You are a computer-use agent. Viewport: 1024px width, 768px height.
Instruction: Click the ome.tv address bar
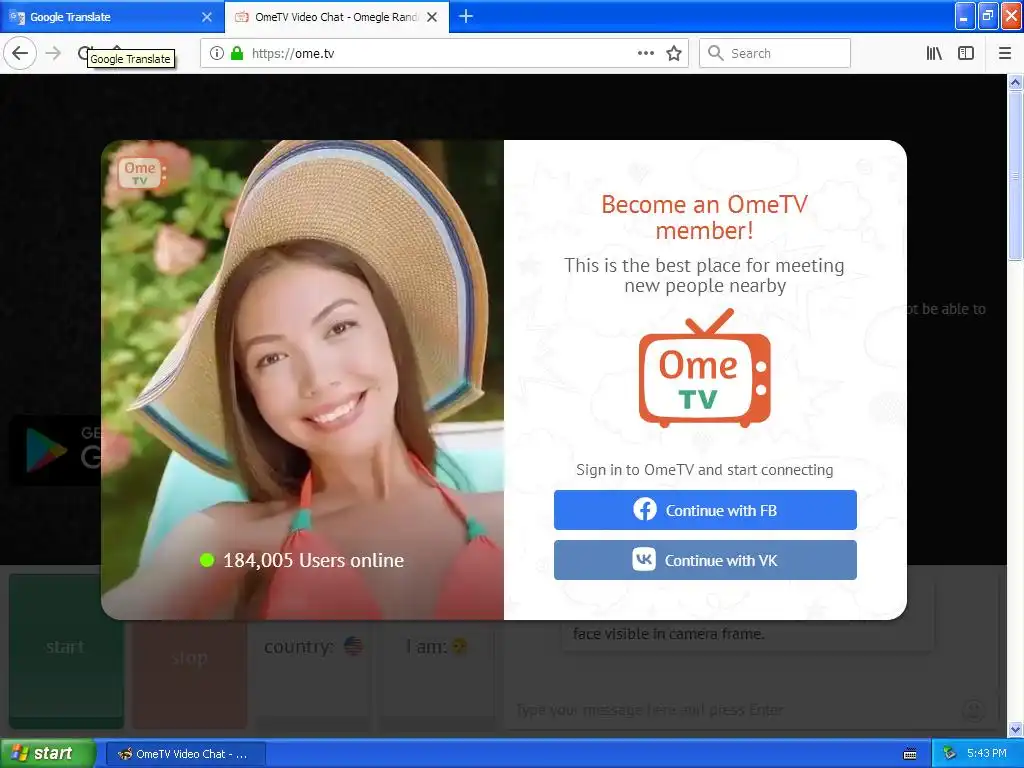(x=444, y=53)
